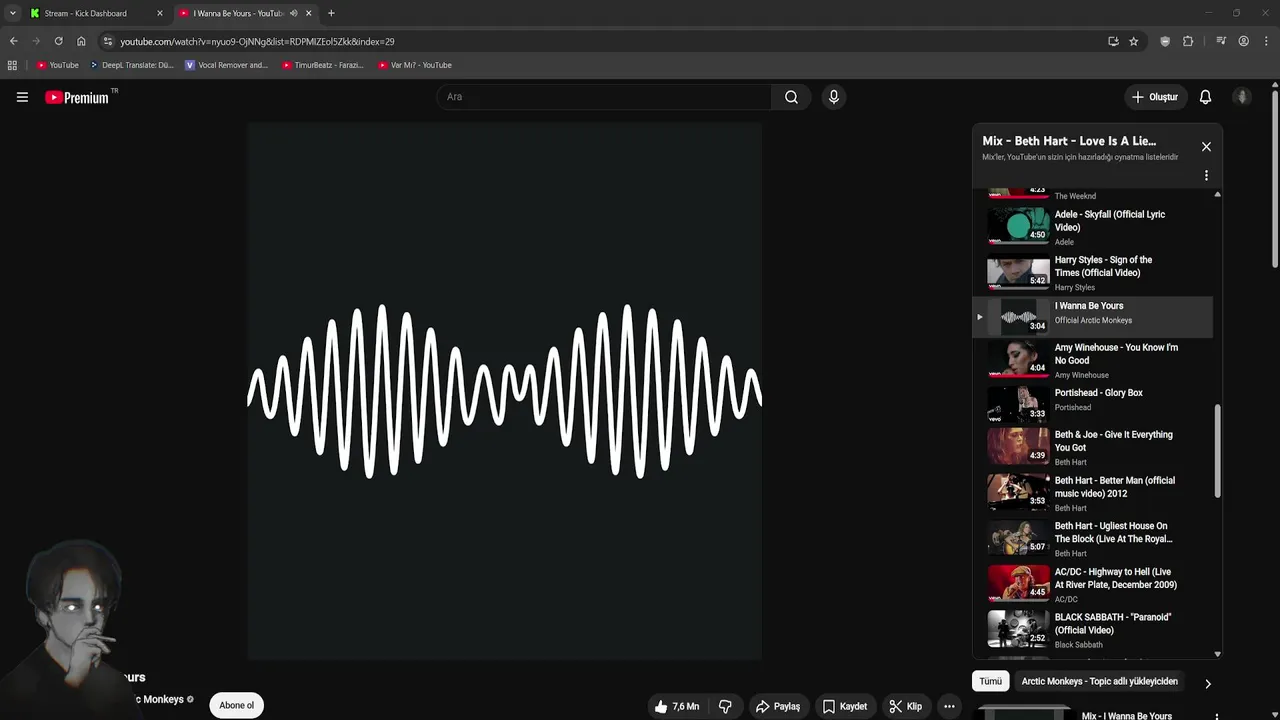Play Harry Styles - Sign of the Times

point(1093,273)
